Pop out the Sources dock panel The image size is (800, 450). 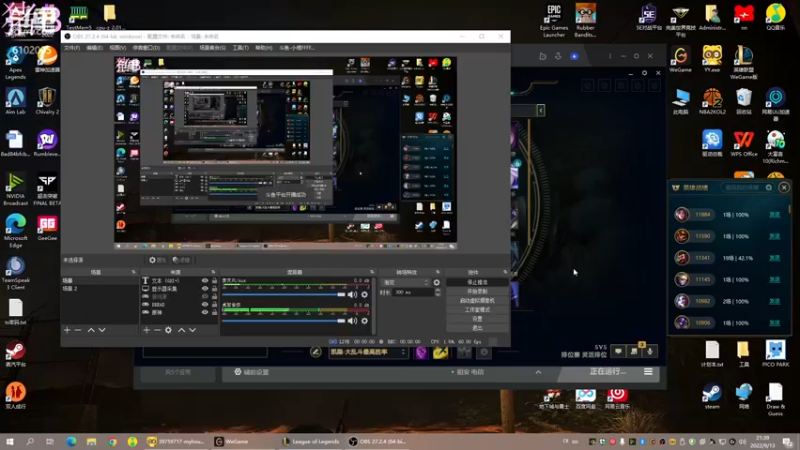click(x=213, y=272)
